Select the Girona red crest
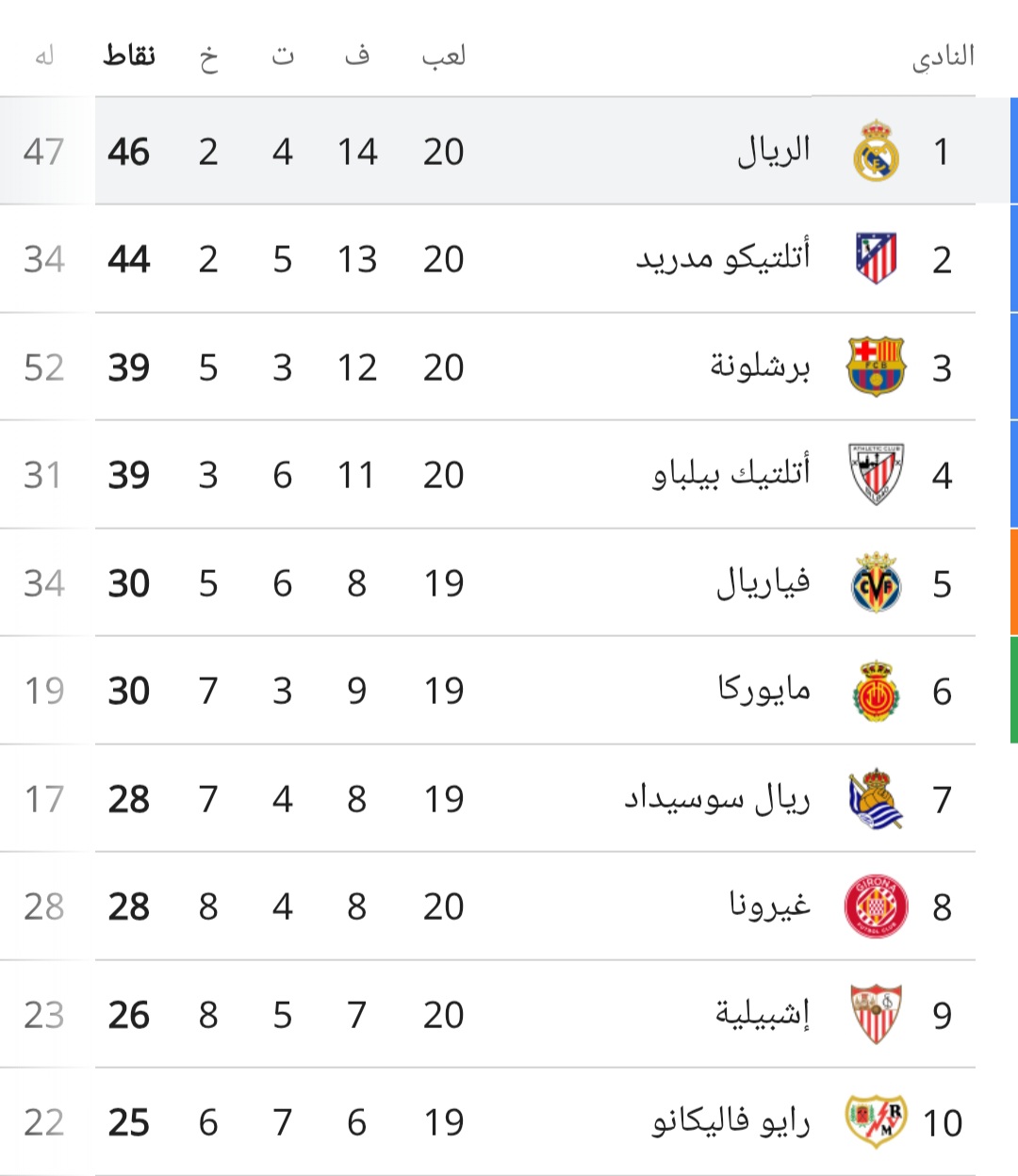 click(876, 906)
